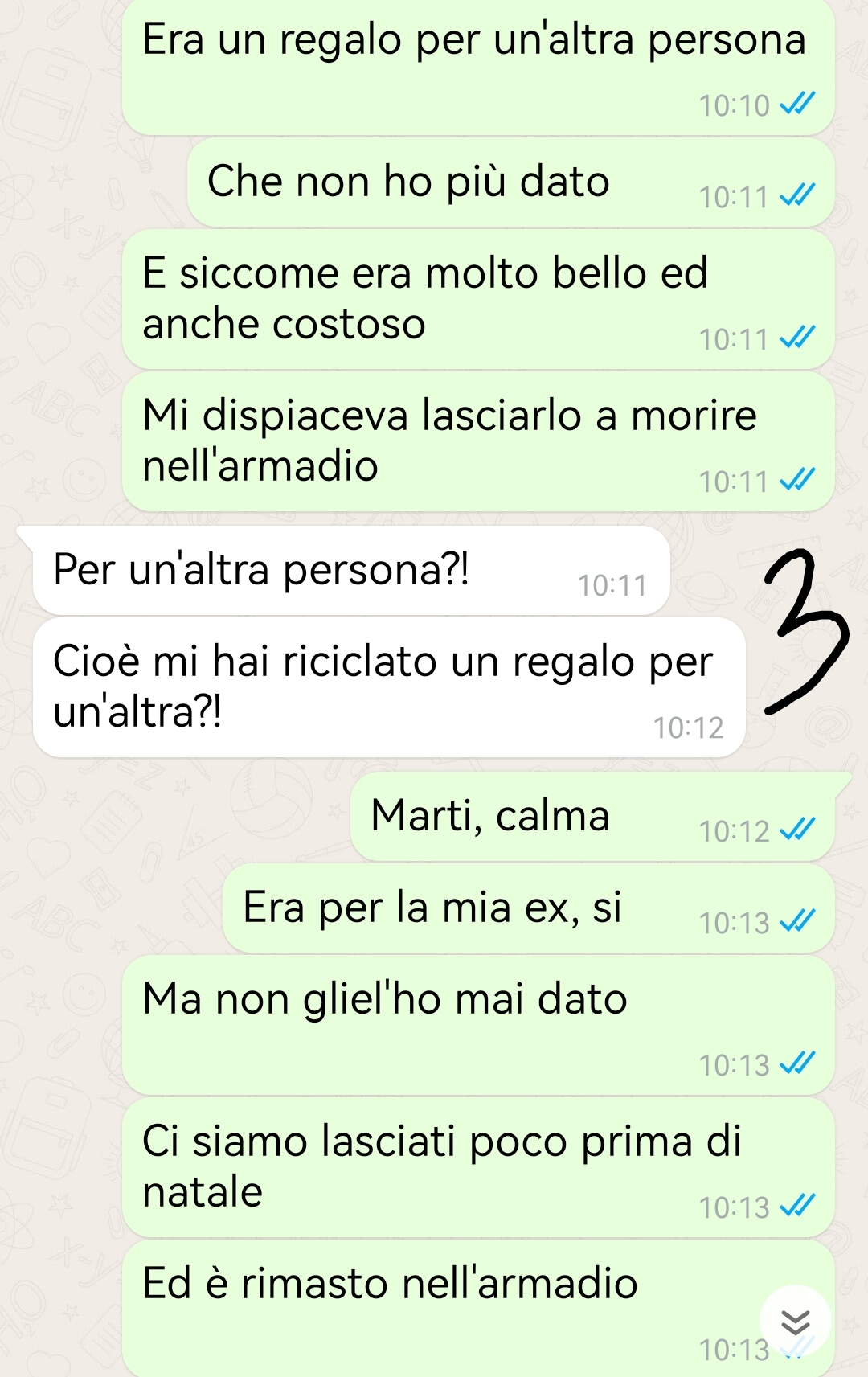Screen dimensions: 868x1377
Task: Tap the 'Era per la mia ex, si' bubble
Action: 528,908
